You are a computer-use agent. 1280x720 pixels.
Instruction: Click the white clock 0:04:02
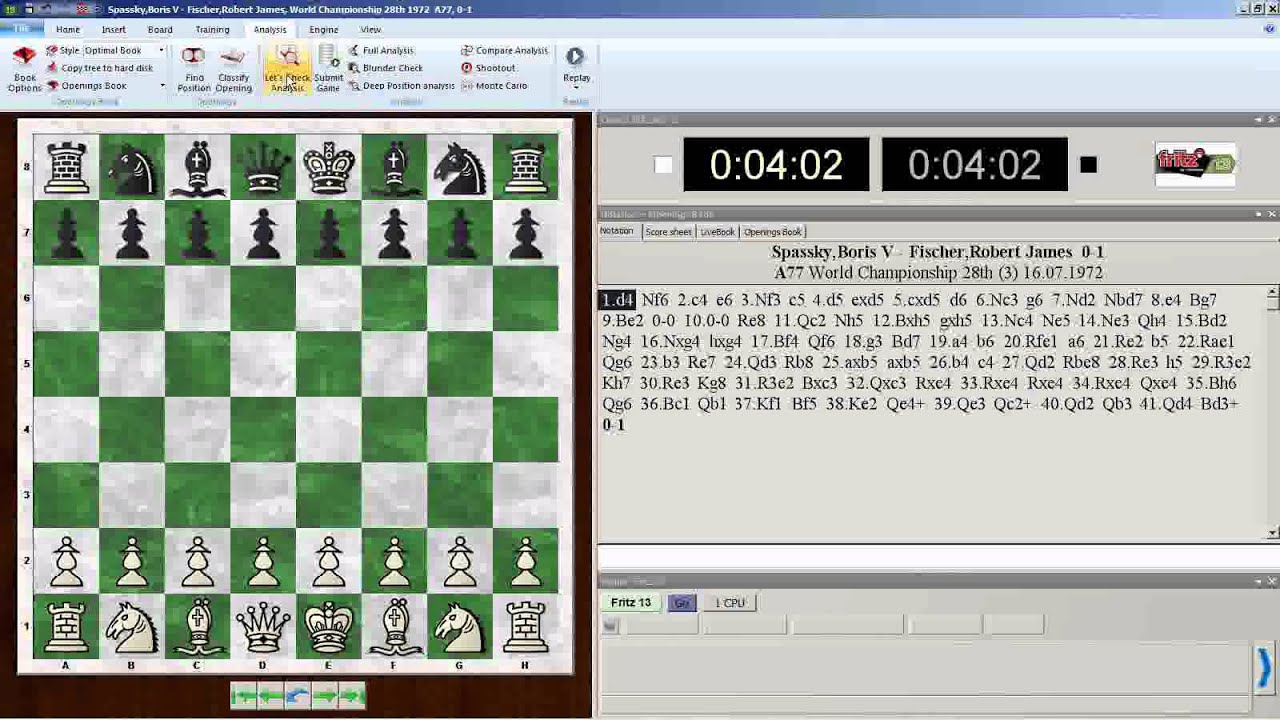(x=776, y=165)
